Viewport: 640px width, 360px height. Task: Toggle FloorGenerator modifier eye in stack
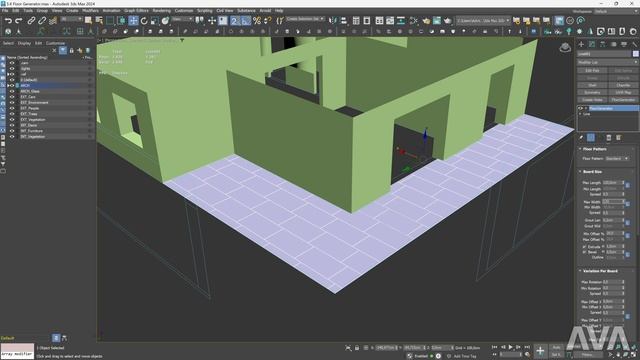coord(580,108)
